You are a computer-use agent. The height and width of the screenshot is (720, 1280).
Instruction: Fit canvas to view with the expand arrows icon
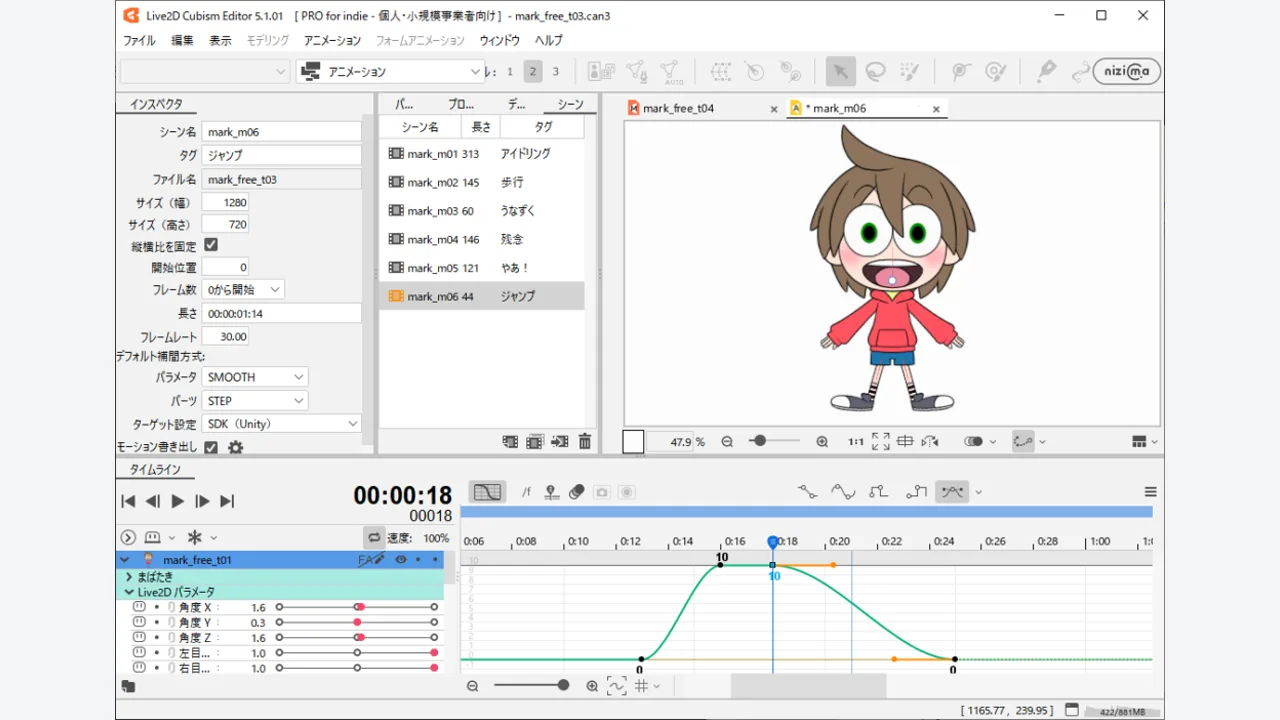(880, 441)
